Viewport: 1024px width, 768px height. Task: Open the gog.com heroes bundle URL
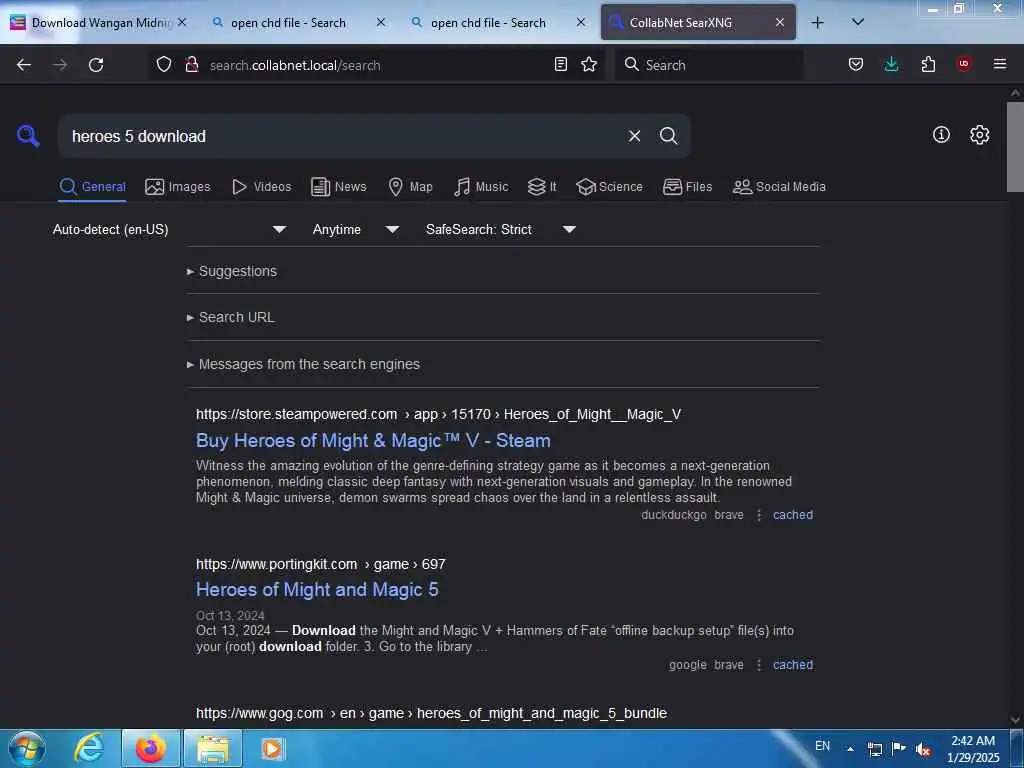coord(431,714)
